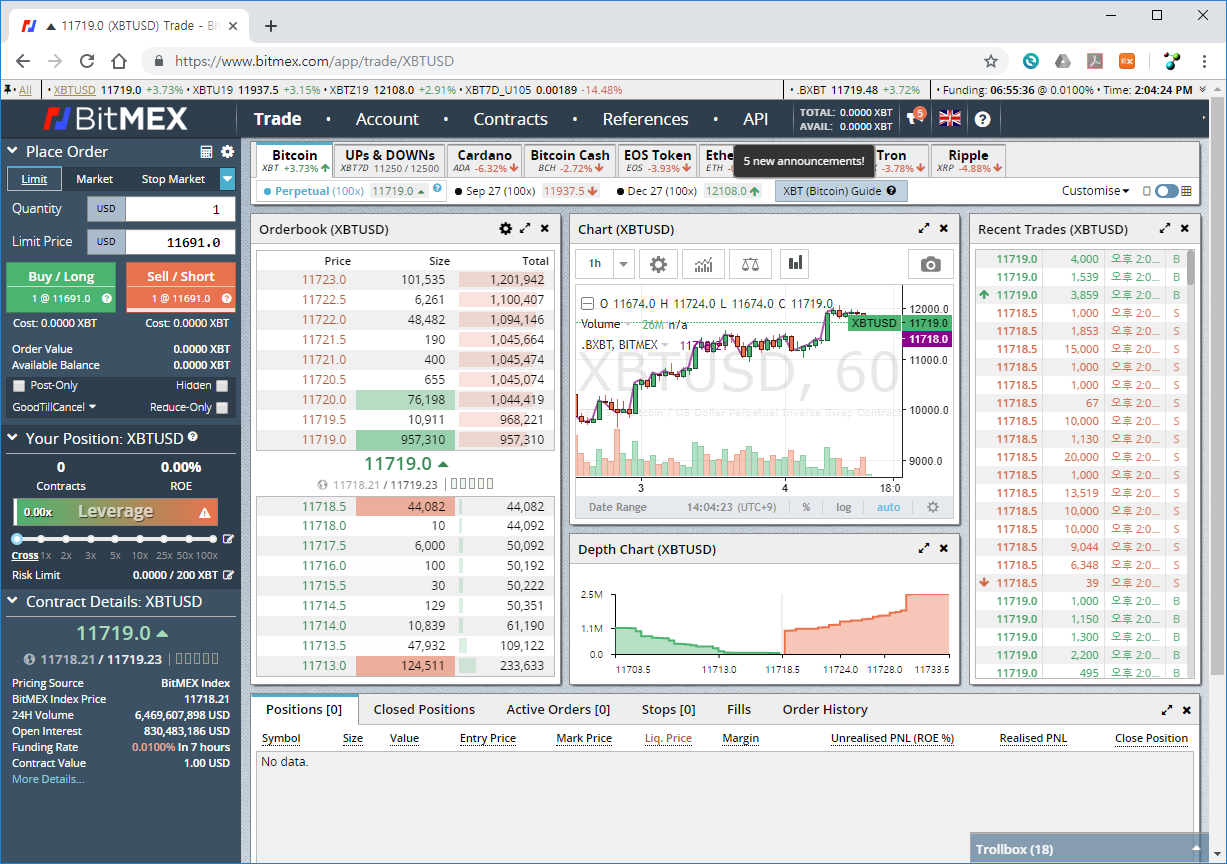The image size is (1227, 864).
Task: Open the Volume indicator dropdown on chart
Action: (630, 324)
